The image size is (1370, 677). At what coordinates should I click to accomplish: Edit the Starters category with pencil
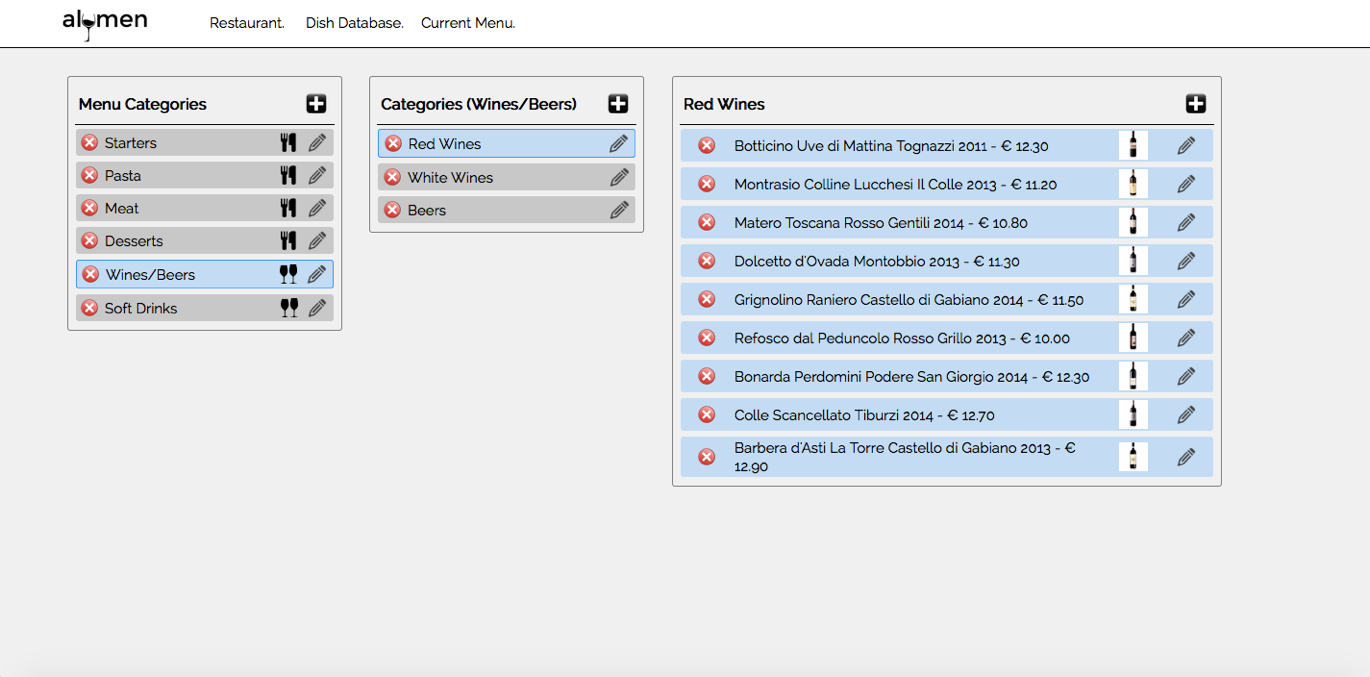(317, 143)
